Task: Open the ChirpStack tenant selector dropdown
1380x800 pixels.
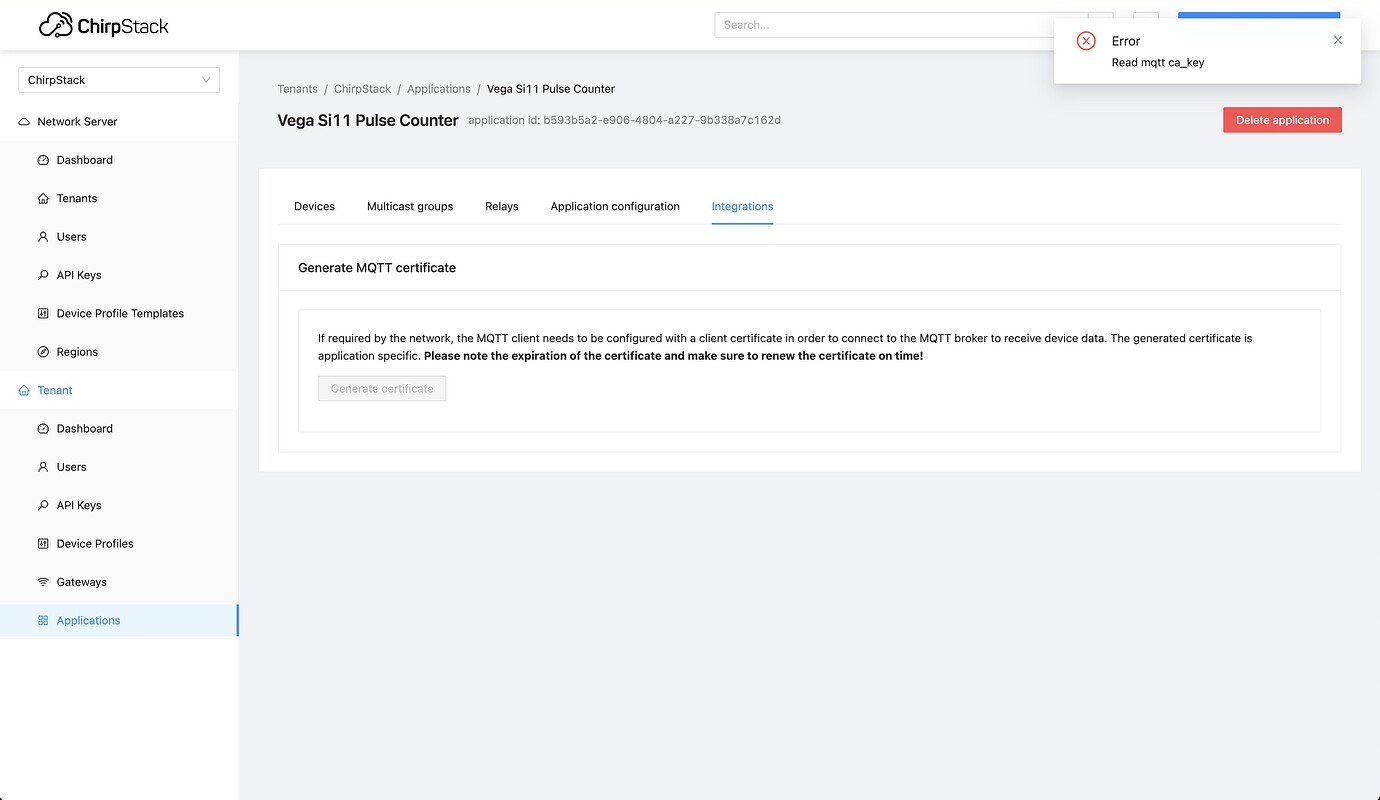Action: coord(118,79)
